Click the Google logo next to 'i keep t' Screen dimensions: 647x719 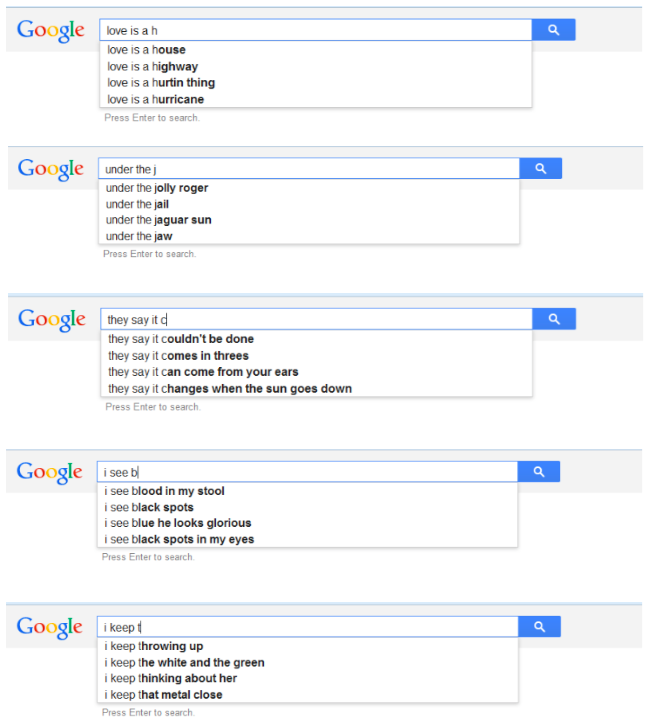coord(50,628)
